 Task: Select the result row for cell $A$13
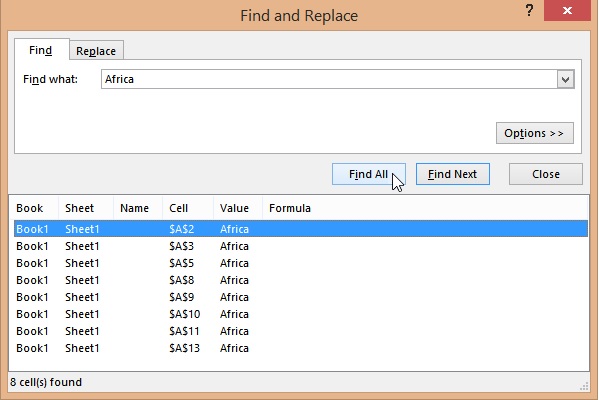(301, 348)
